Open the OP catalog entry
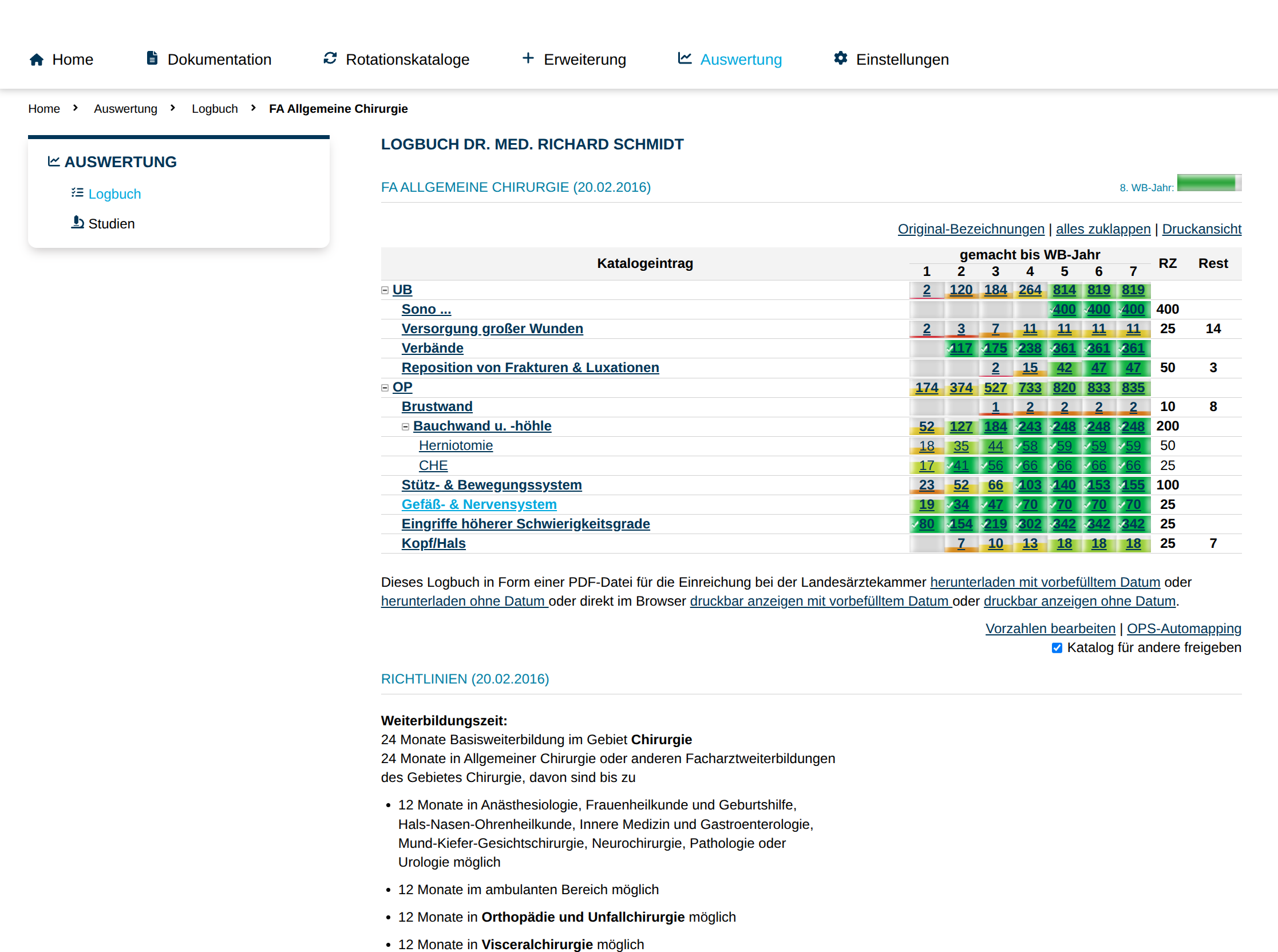The width and height of the screenshot is (1278, 952). (402, 387)
